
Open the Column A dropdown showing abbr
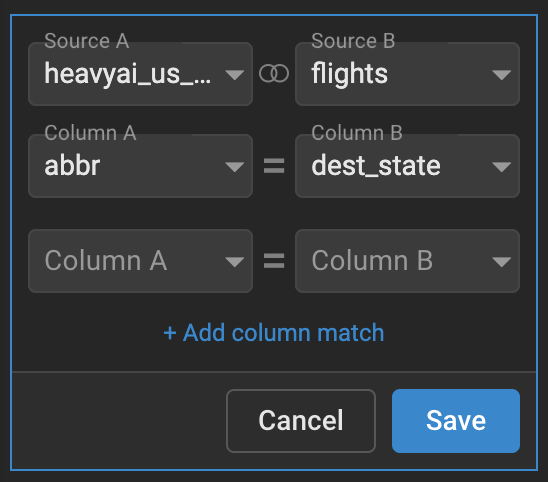(140, 166)
